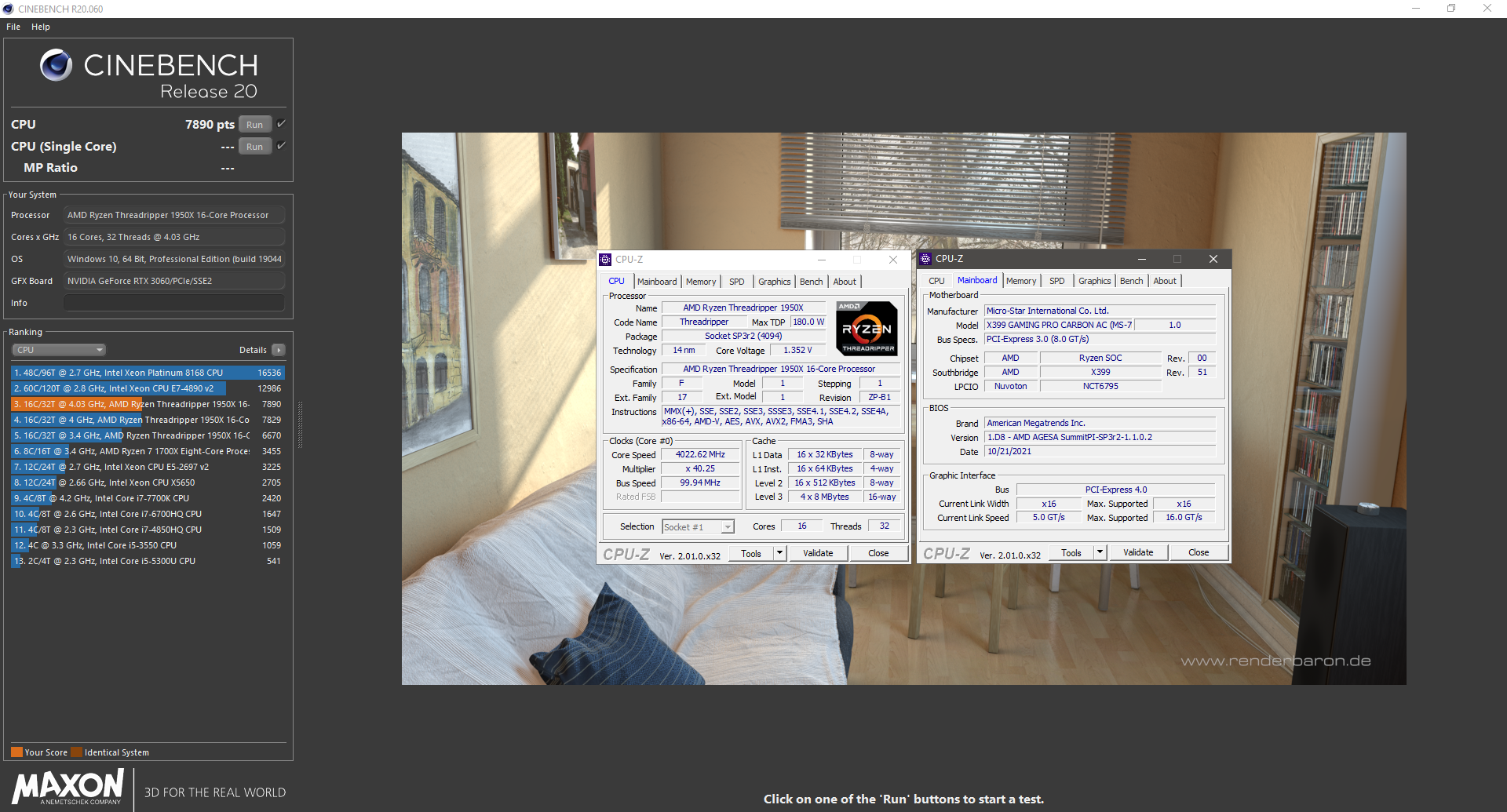
Task: Open the Socket #1 selection dropdown
Action: click(x=699, y=527)
